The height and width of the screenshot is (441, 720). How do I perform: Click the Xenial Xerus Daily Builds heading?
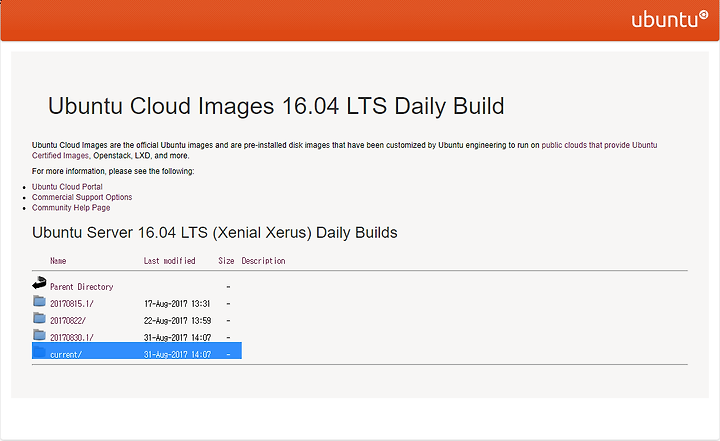[214, 233]
